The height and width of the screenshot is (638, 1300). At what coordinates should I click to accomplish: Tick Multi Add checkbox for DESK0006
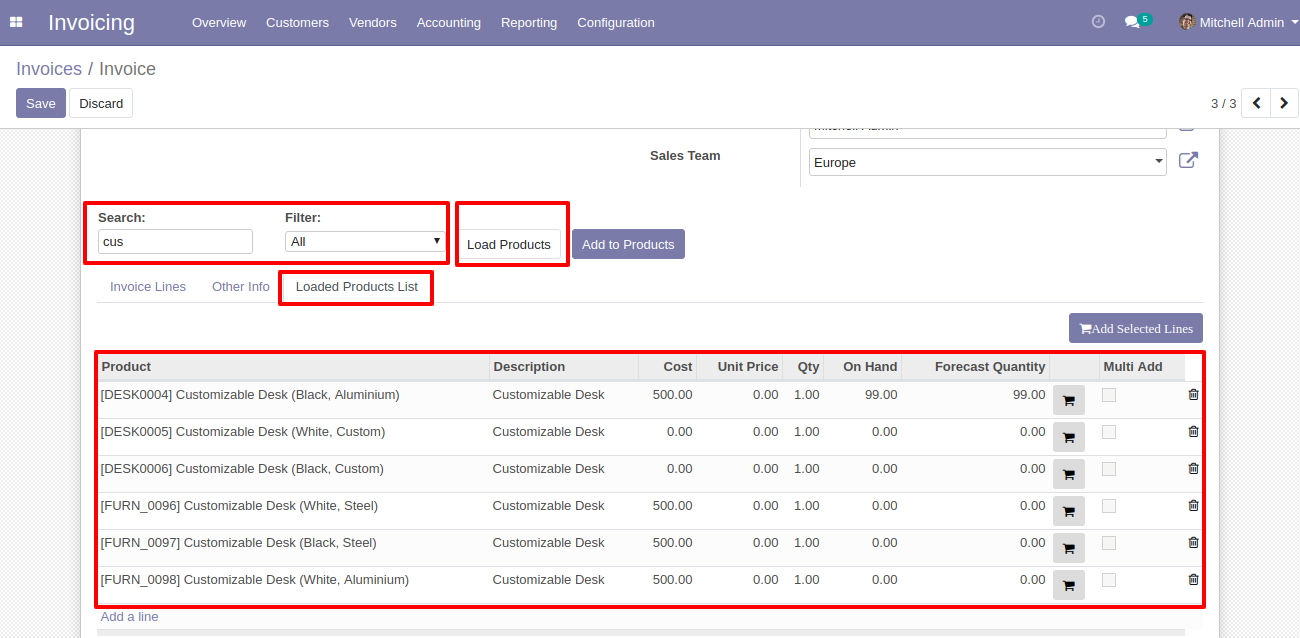tap(1109, 470)
